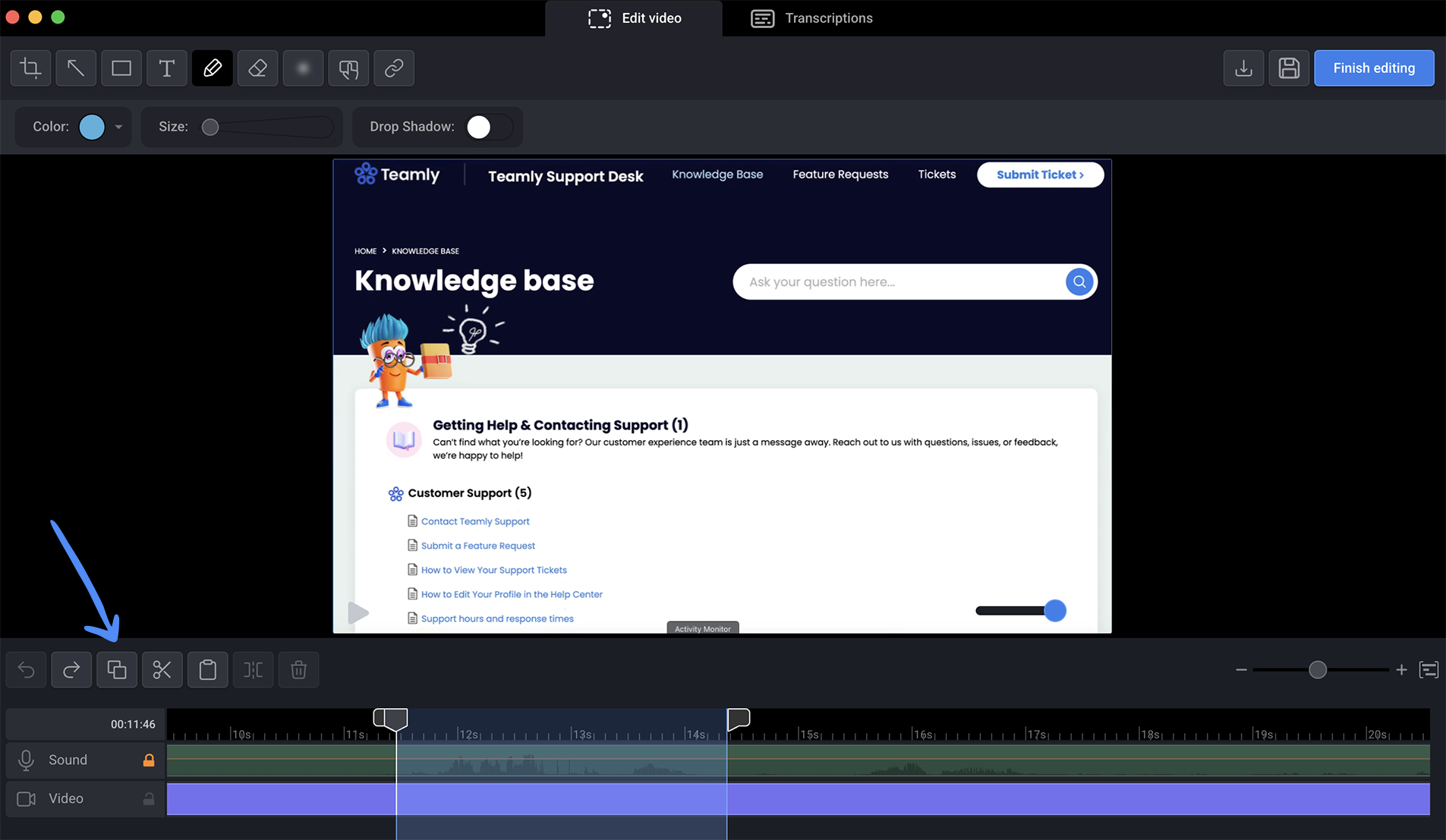Open Support hours and response times link
The width and height of the screenshot is (1446, 840).
point(497,618)
